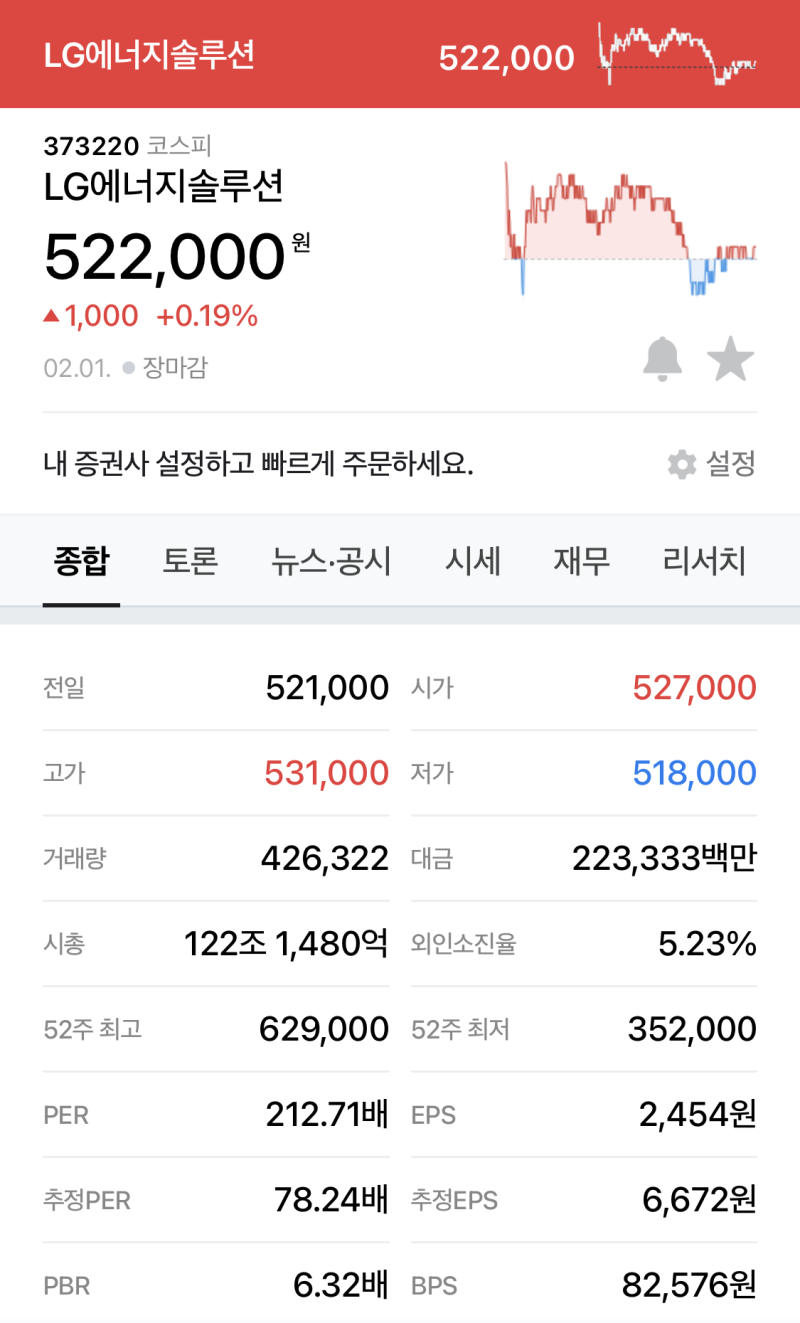Image resolution: width=800 pixels, height=1323 pixels.
Task: Click the LG에너지솔루션 title in red header
Action: [149, 55]
